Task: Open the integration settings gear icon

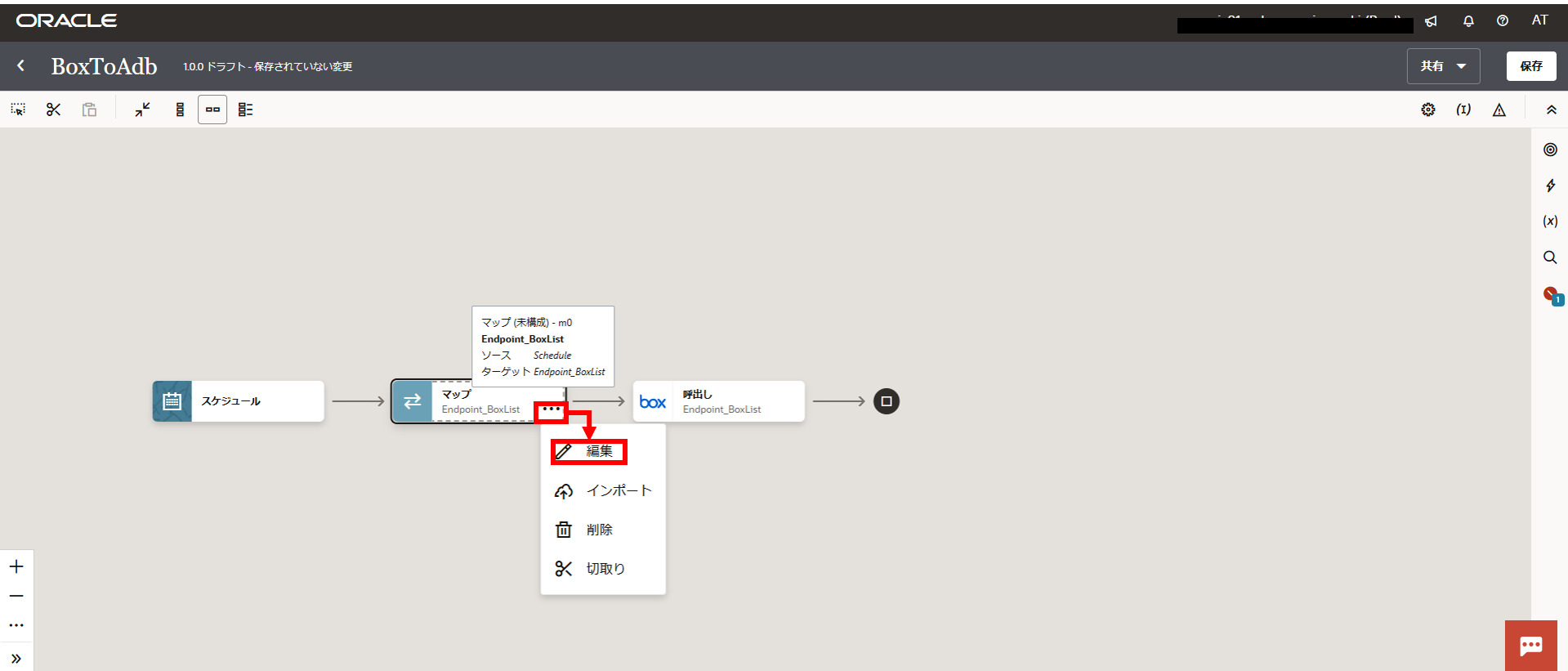Action: pos(1428,110)
